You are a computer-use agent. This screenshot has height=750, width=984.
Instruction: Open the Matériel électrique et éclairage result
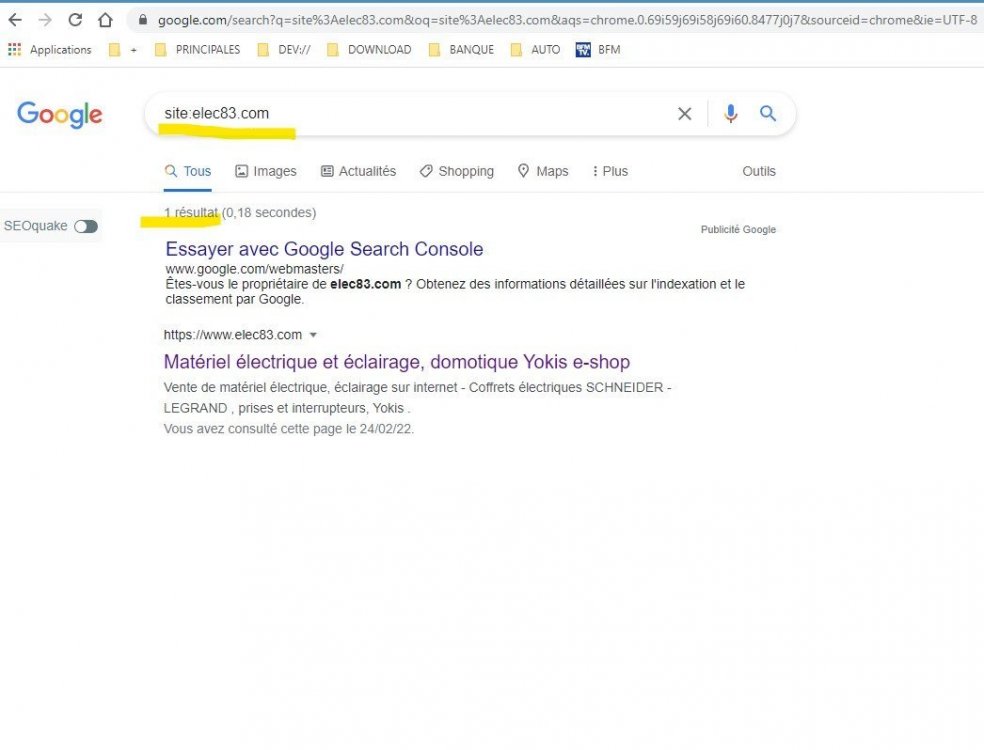tap(397, 362)
